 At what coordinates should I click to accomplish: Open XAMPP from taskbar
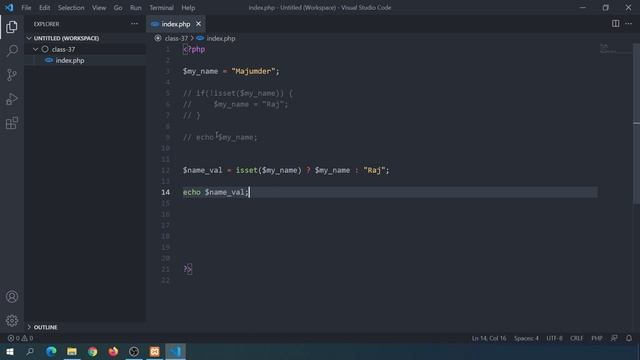[155, 351]
